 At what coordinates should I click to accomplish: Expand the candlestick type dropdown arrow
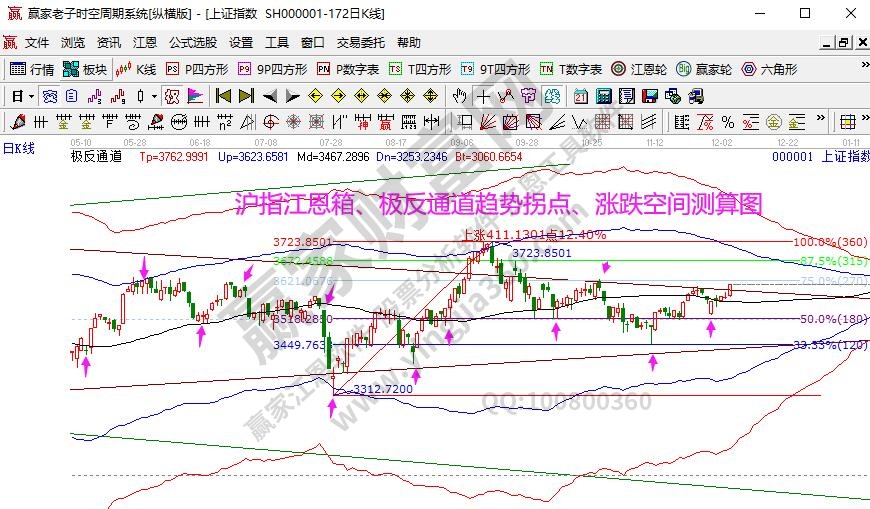click(153, 96)
